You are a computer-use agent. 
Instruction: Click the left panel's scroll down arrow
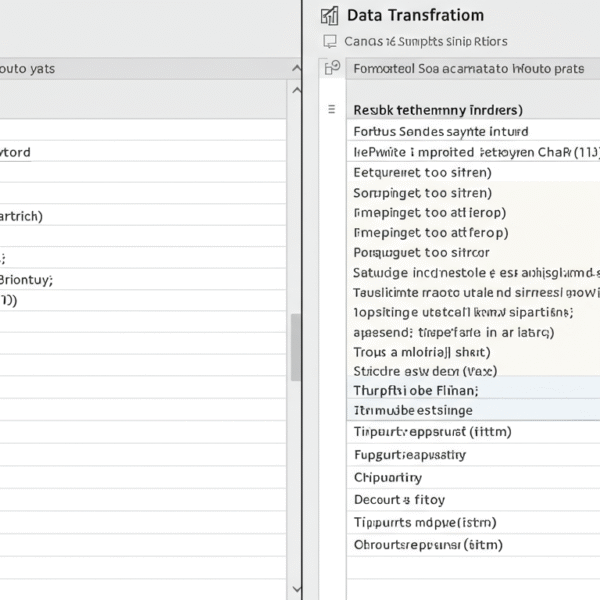click(x=295, y=590)
